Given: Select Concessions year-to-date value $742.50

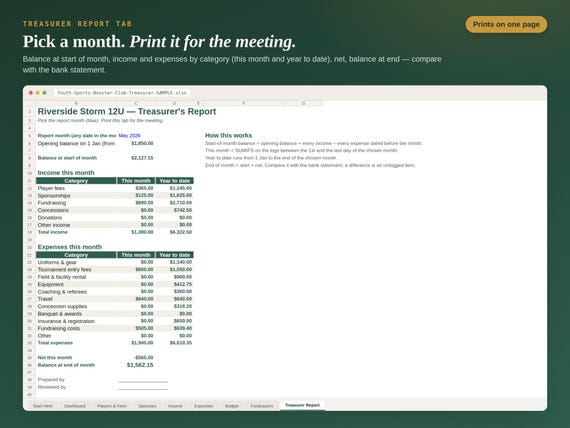Looking at the screenshot, I should 183,210.
